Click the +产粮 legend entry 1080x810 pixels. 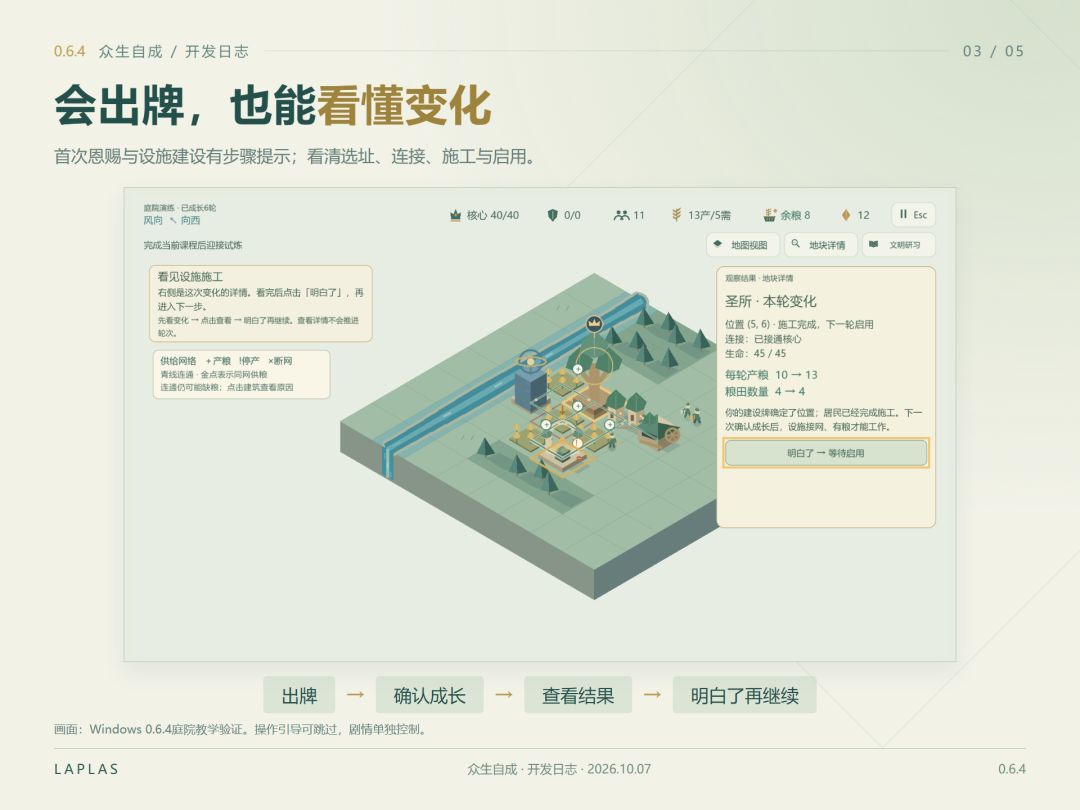coord(218,361)
